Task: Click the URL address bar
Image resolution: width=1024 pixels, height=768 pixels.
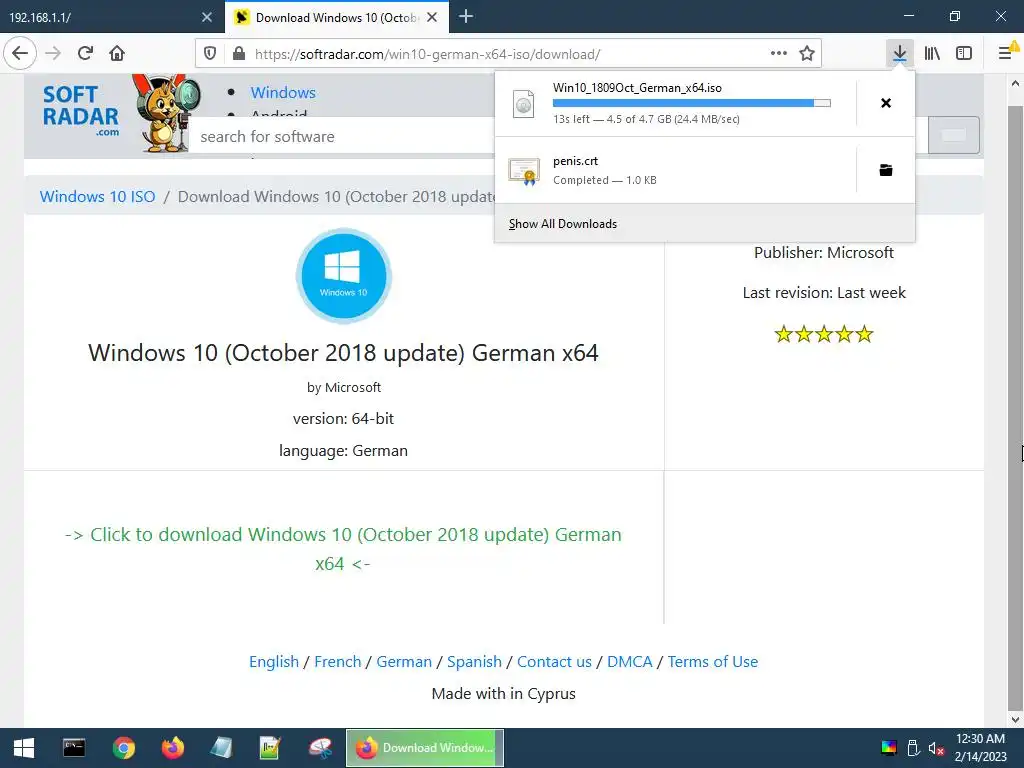Action: [x=508, y=54]
